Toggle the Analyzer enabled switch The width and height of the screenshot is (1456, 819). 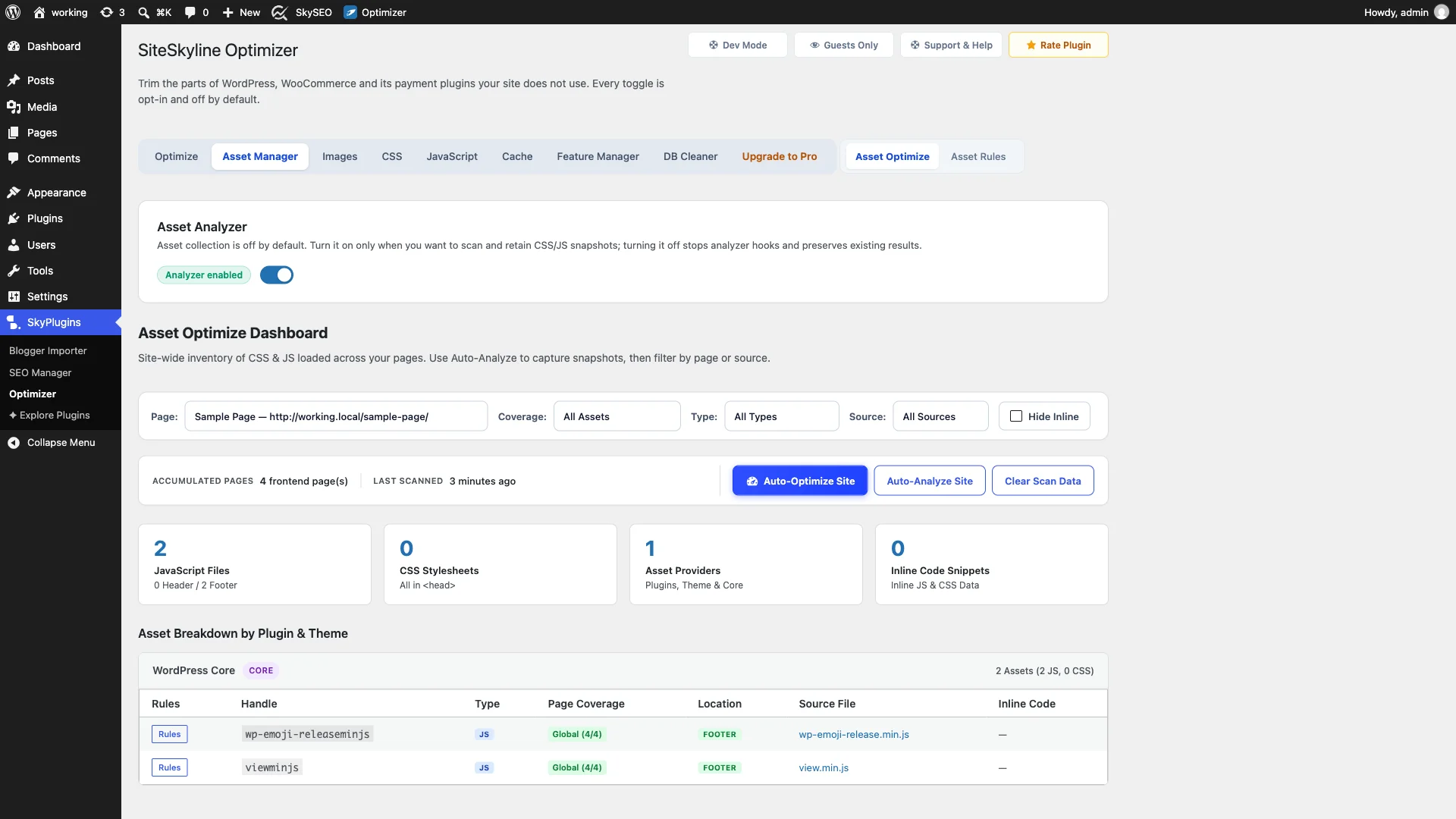pyautogui.click(x=277, y=275)
